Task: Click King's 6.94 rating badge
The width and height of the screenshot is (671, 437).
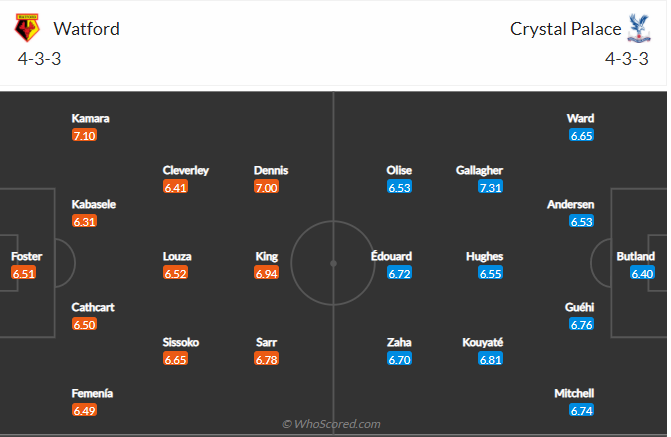Action: (266, 273)
